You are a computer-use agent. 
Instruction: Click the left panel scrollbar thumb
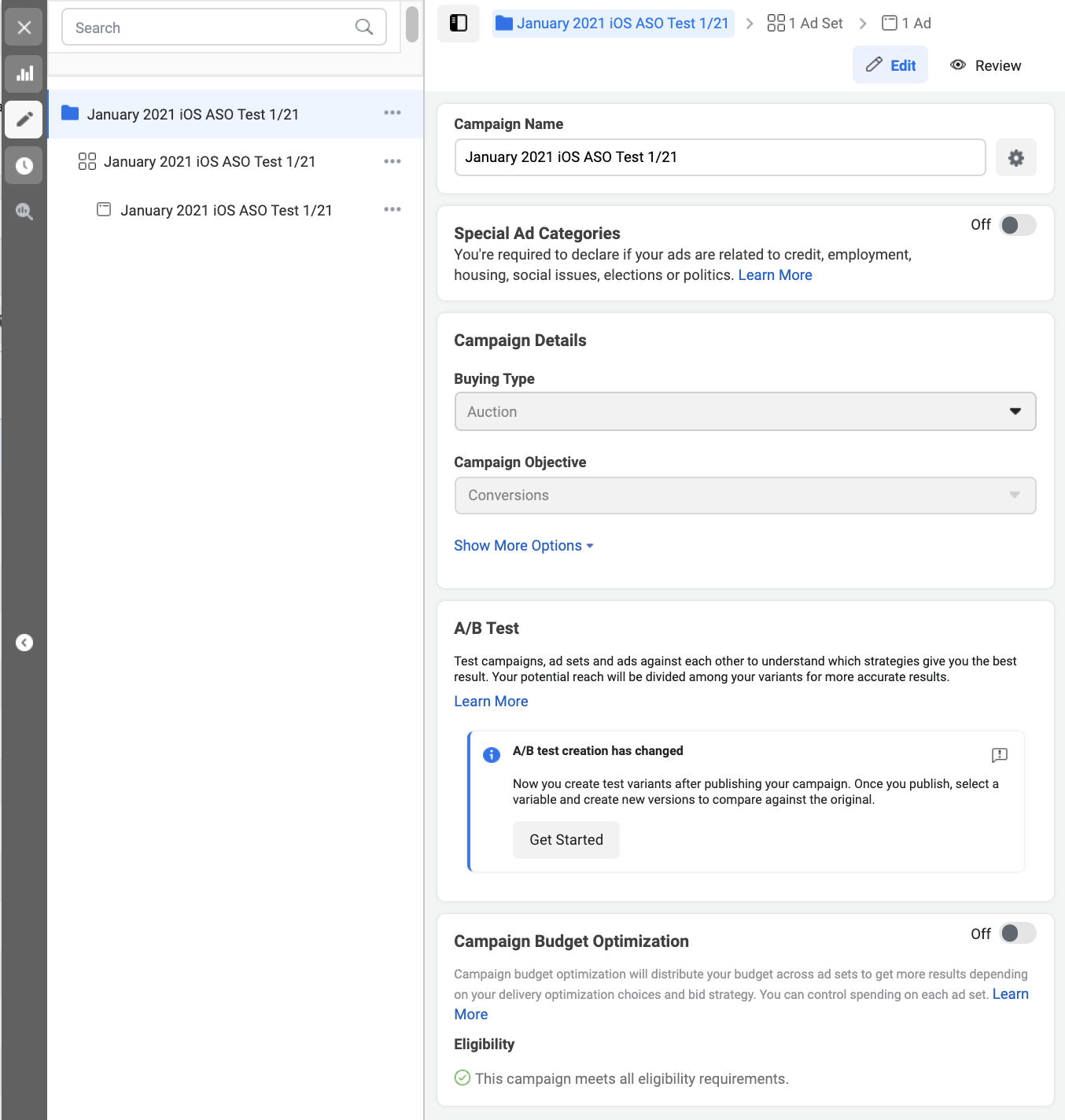412,24
